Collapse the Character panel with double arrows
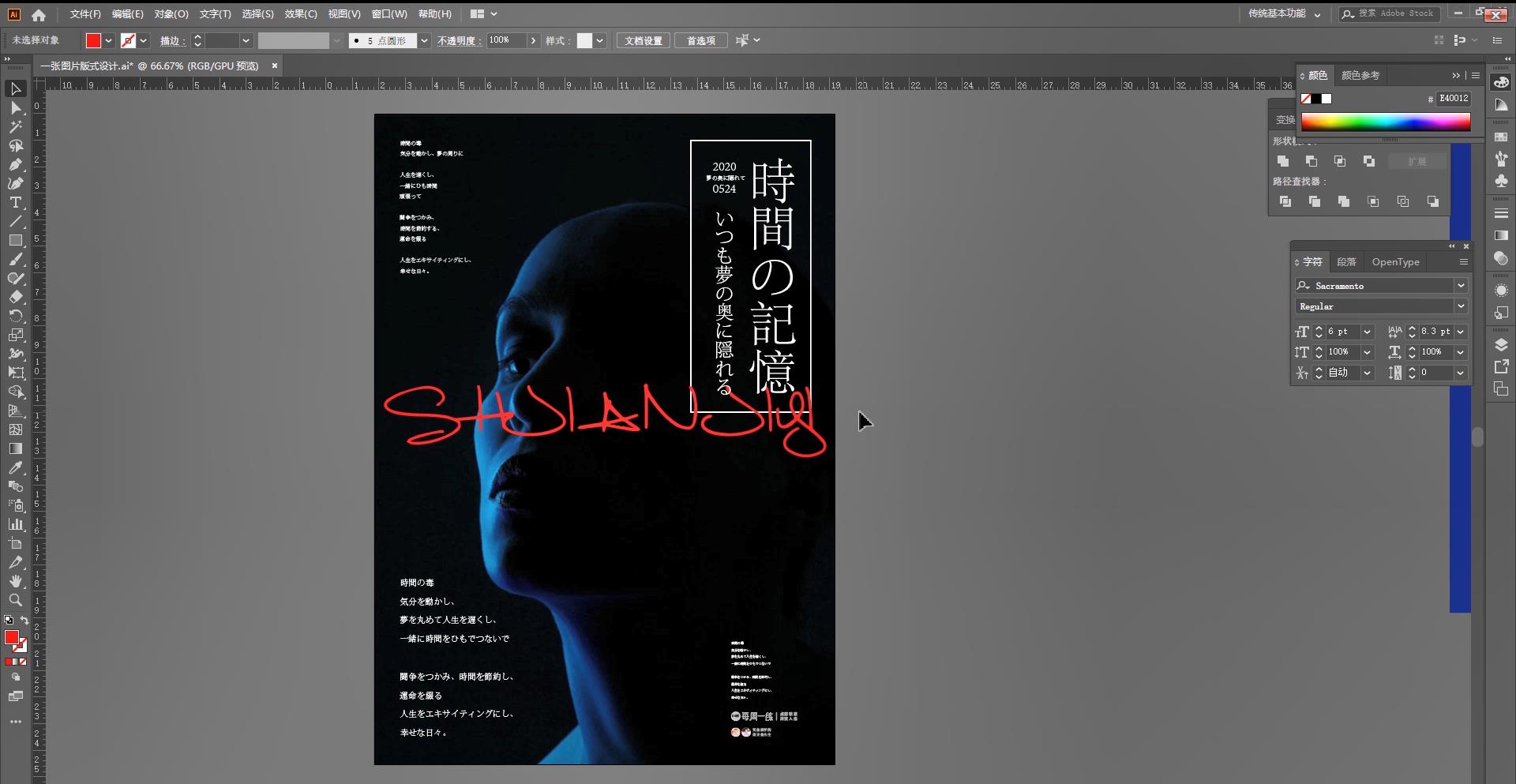This screenshot has height=784, width=1516. tap(1451, 246)
